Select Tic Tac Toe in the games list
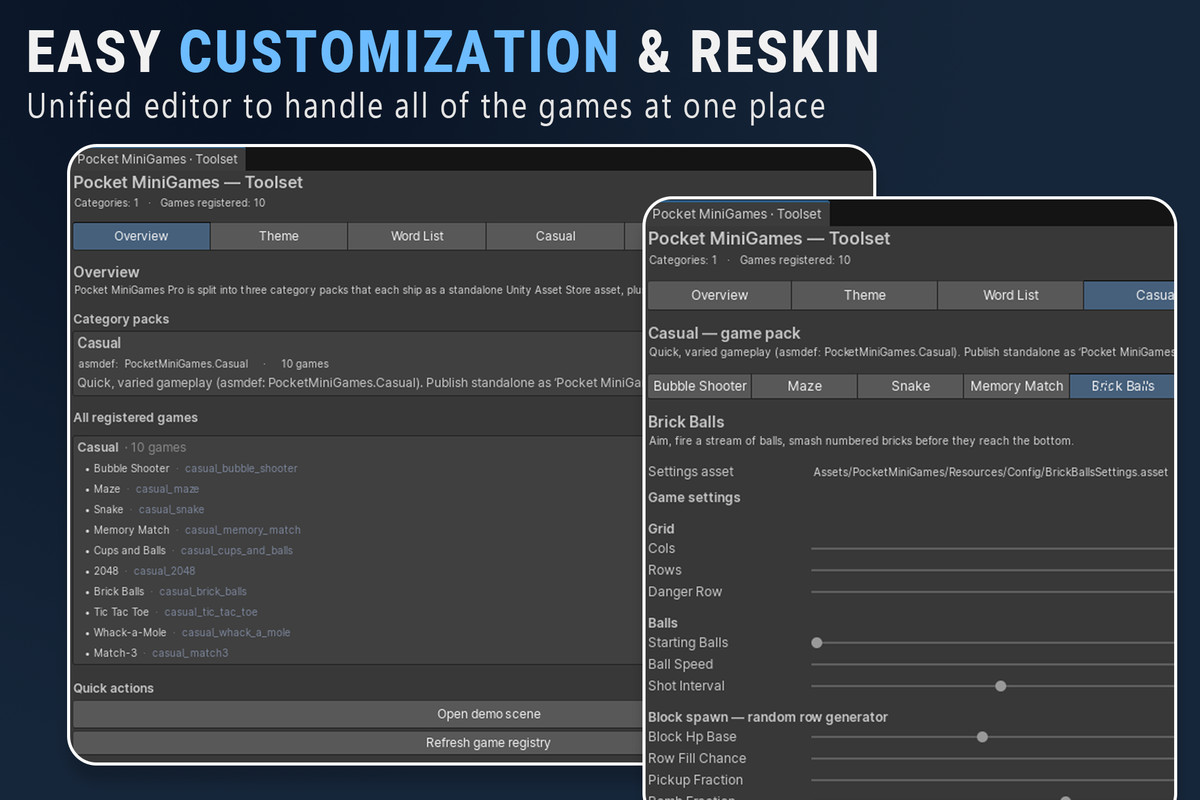The image size is (1200, 800). pyautogui.click(x=121, y=612)
